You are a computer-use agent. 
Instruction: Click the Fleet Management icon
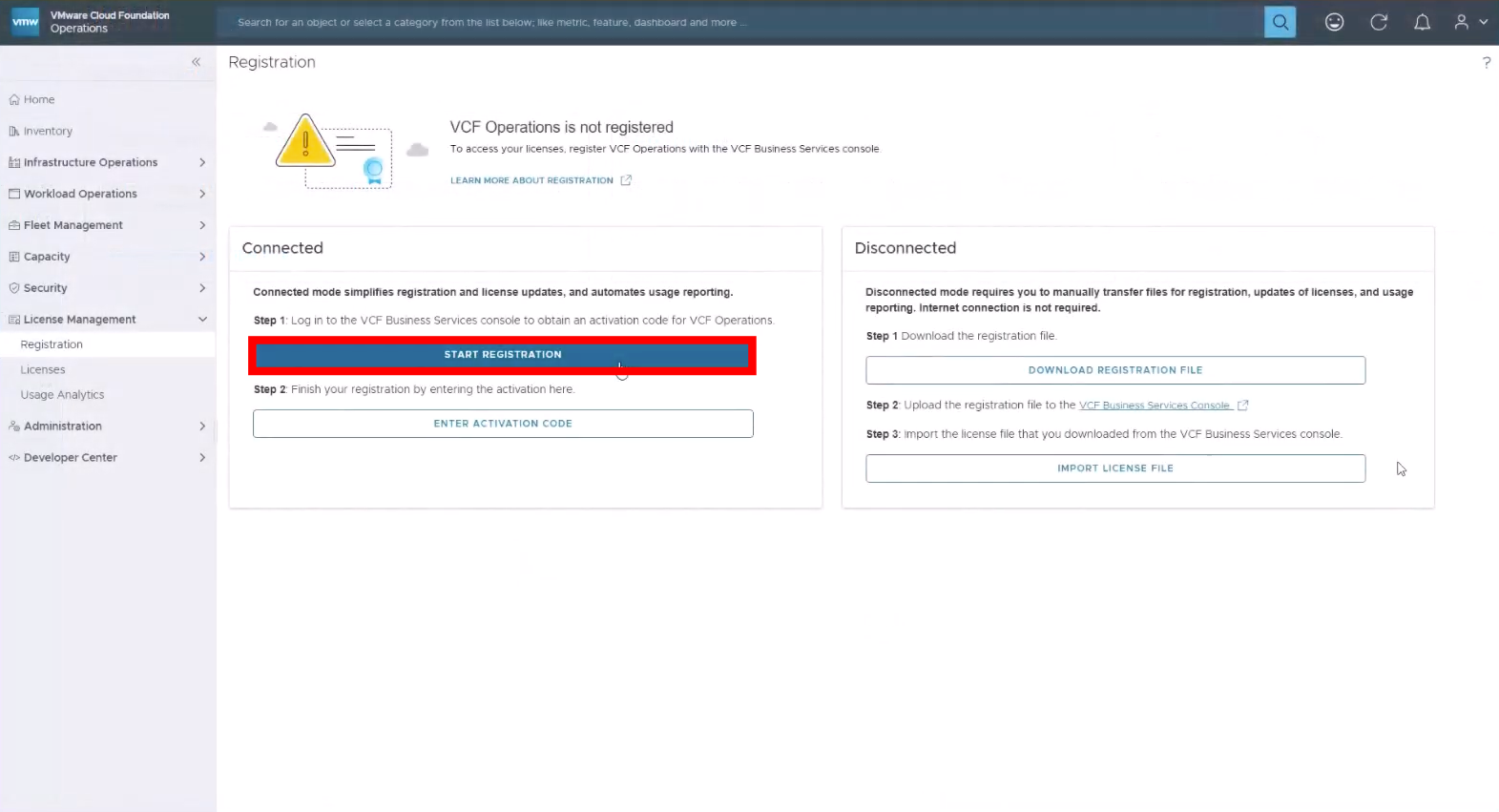point(14,225)
